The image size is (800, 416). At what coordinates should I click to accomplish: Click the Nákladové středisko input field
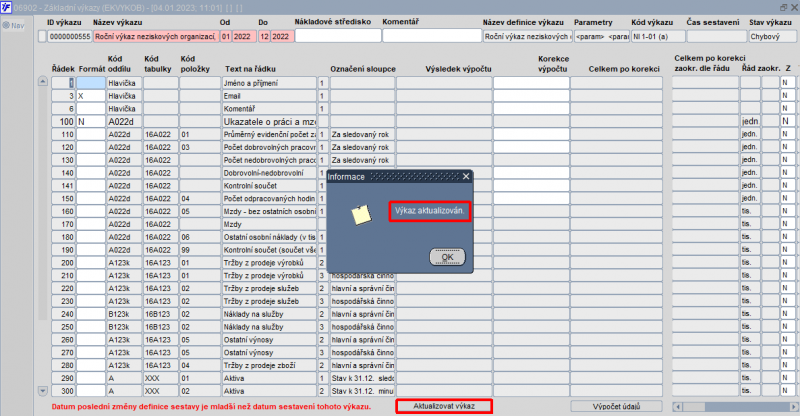338,36
